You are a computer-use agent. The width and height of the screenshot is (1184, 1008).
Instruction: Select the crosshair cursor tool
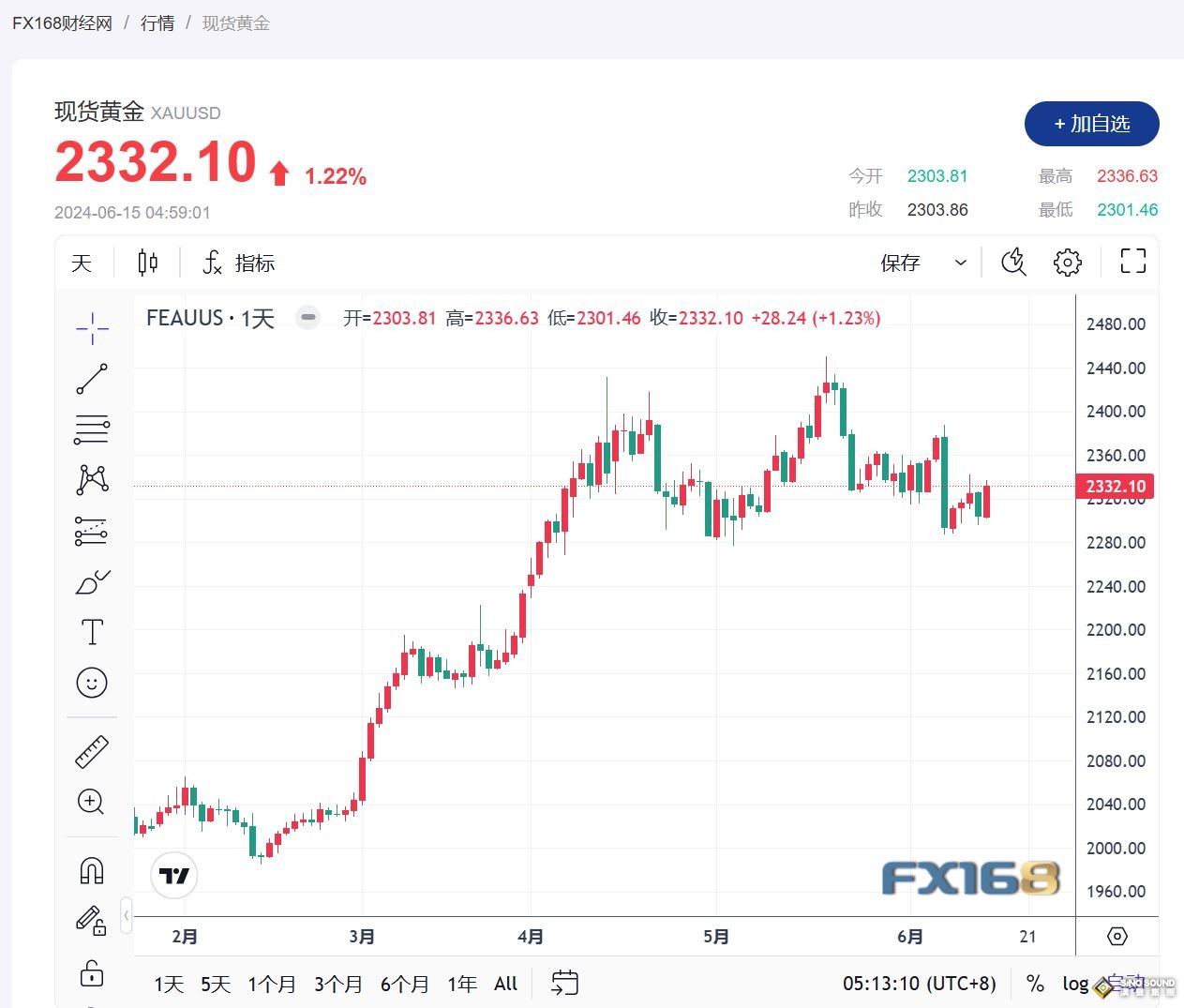(x=92, y=328)
